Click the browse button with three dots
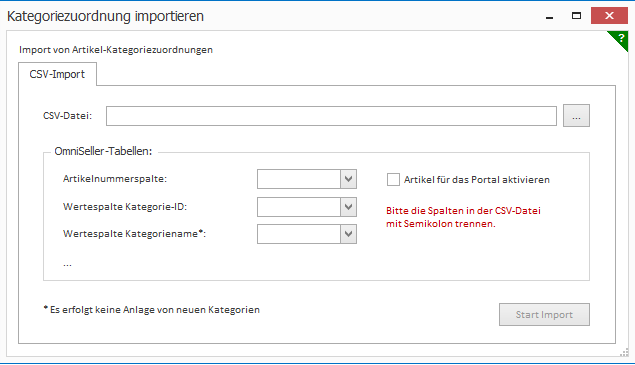Screen dimensions: 635x365 coord(576,116)
